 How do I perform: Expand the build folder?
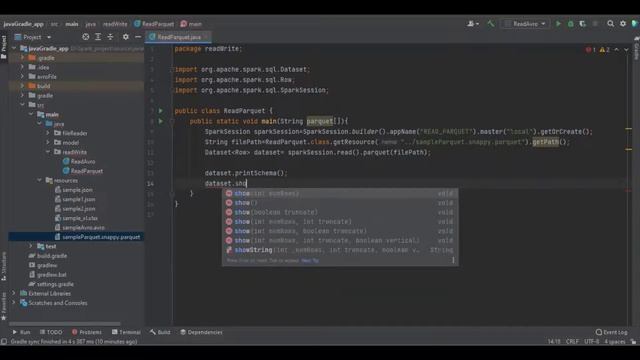[x=22, y=86]
